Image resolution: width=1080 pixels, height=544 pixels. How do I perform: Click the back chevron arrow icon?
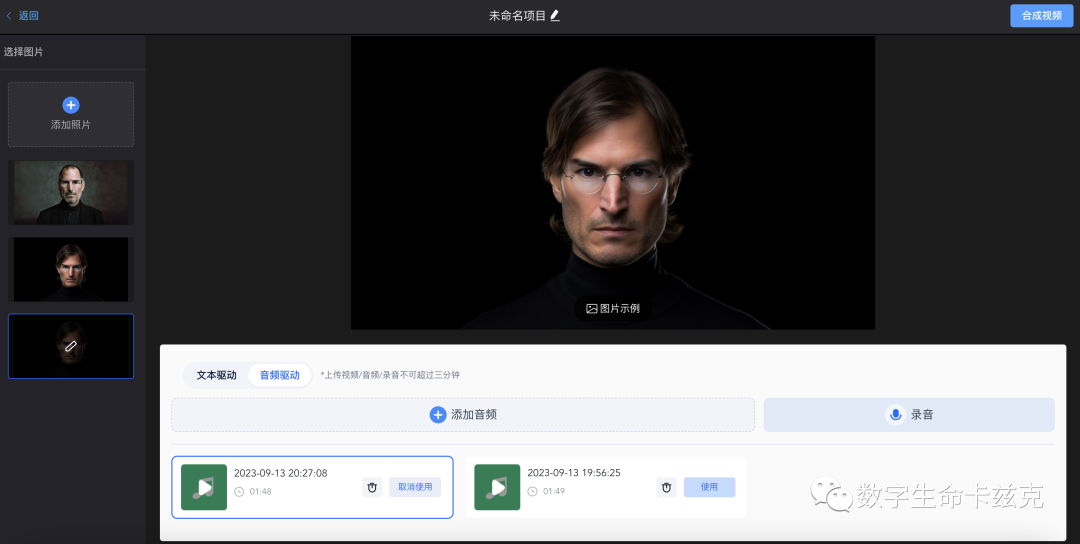(9, 15)
